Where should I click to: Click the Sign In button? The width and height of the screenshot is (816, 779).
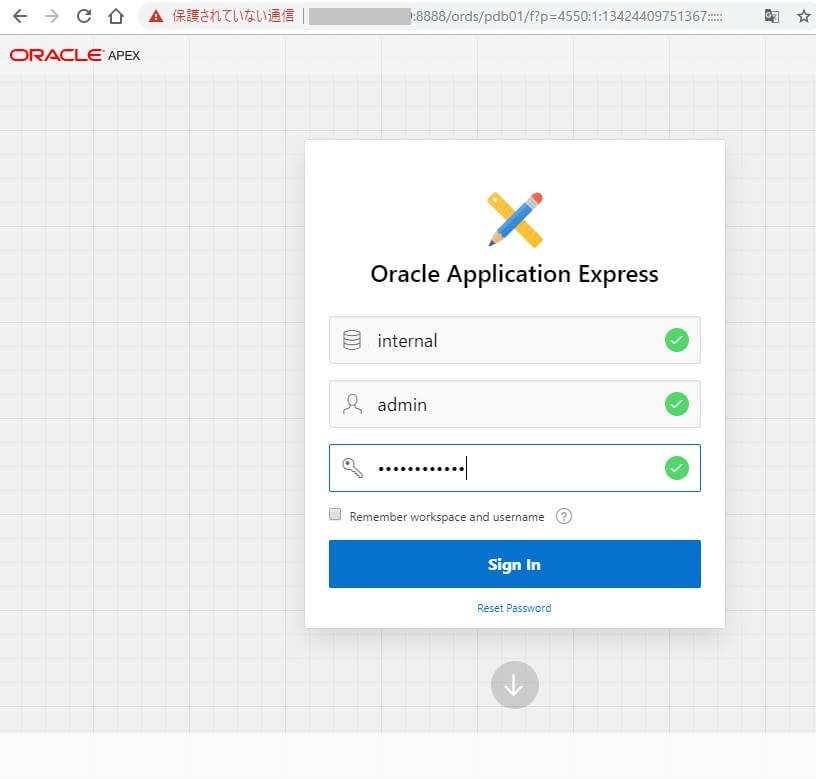[515, 564]
